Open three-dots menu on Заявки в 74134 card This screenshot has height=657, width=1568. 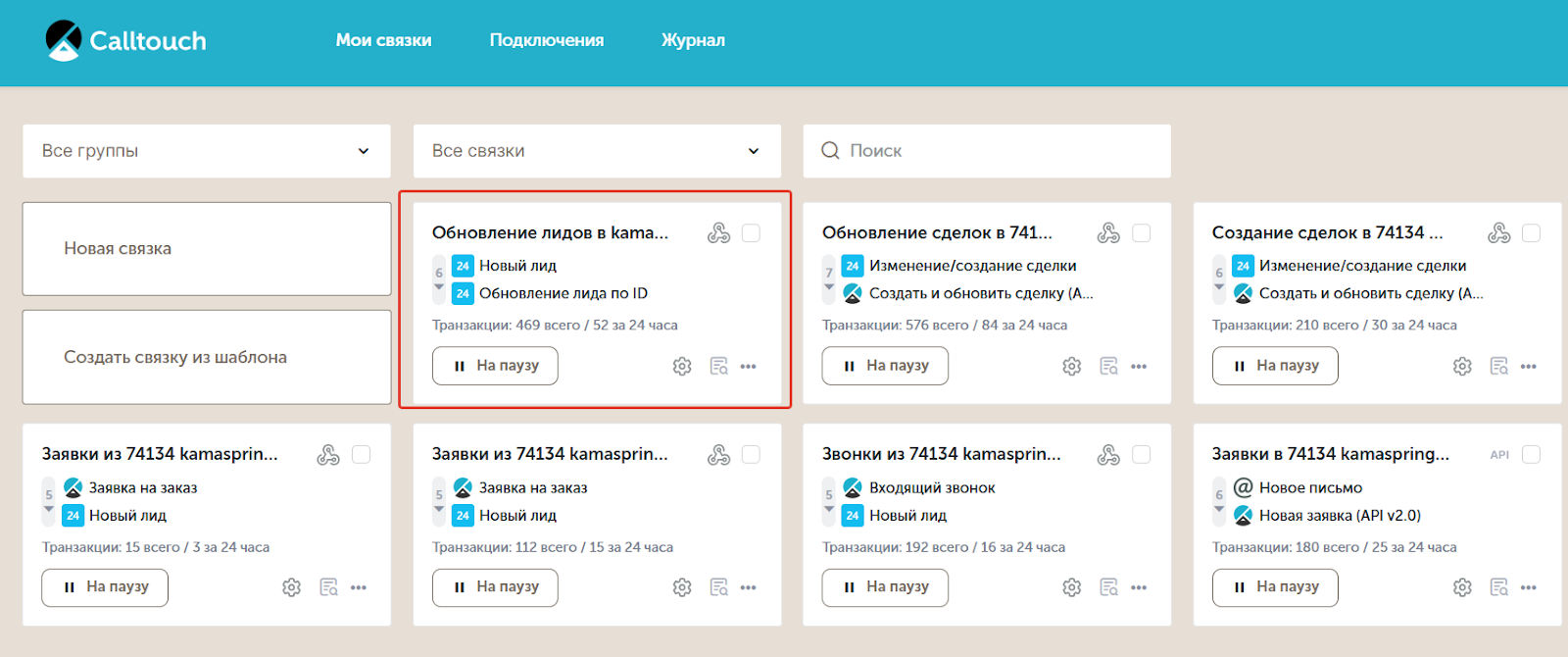coord(1529,587)
